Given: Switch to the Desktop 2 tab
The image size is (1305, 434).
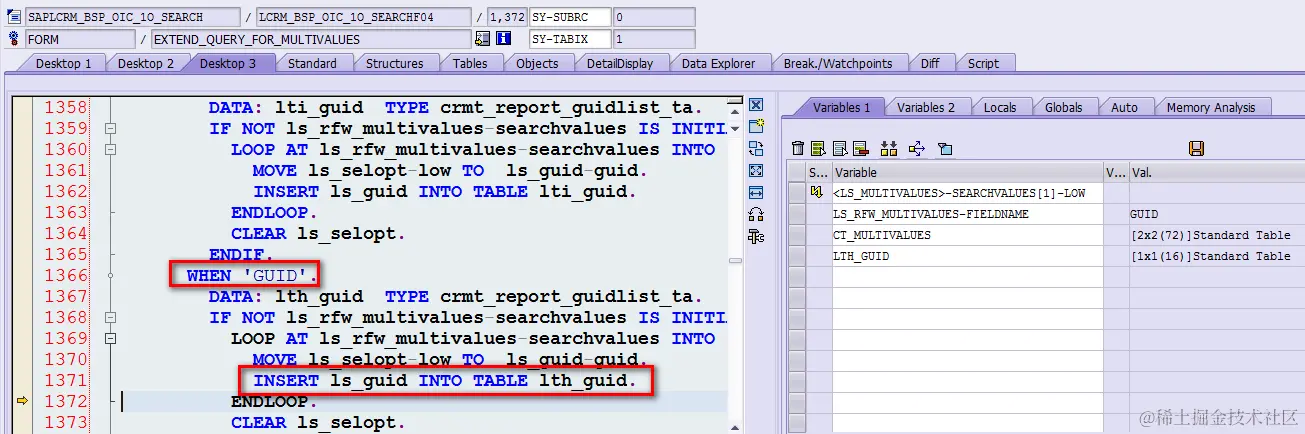Looking at the screenshot, I should [146, 63].
